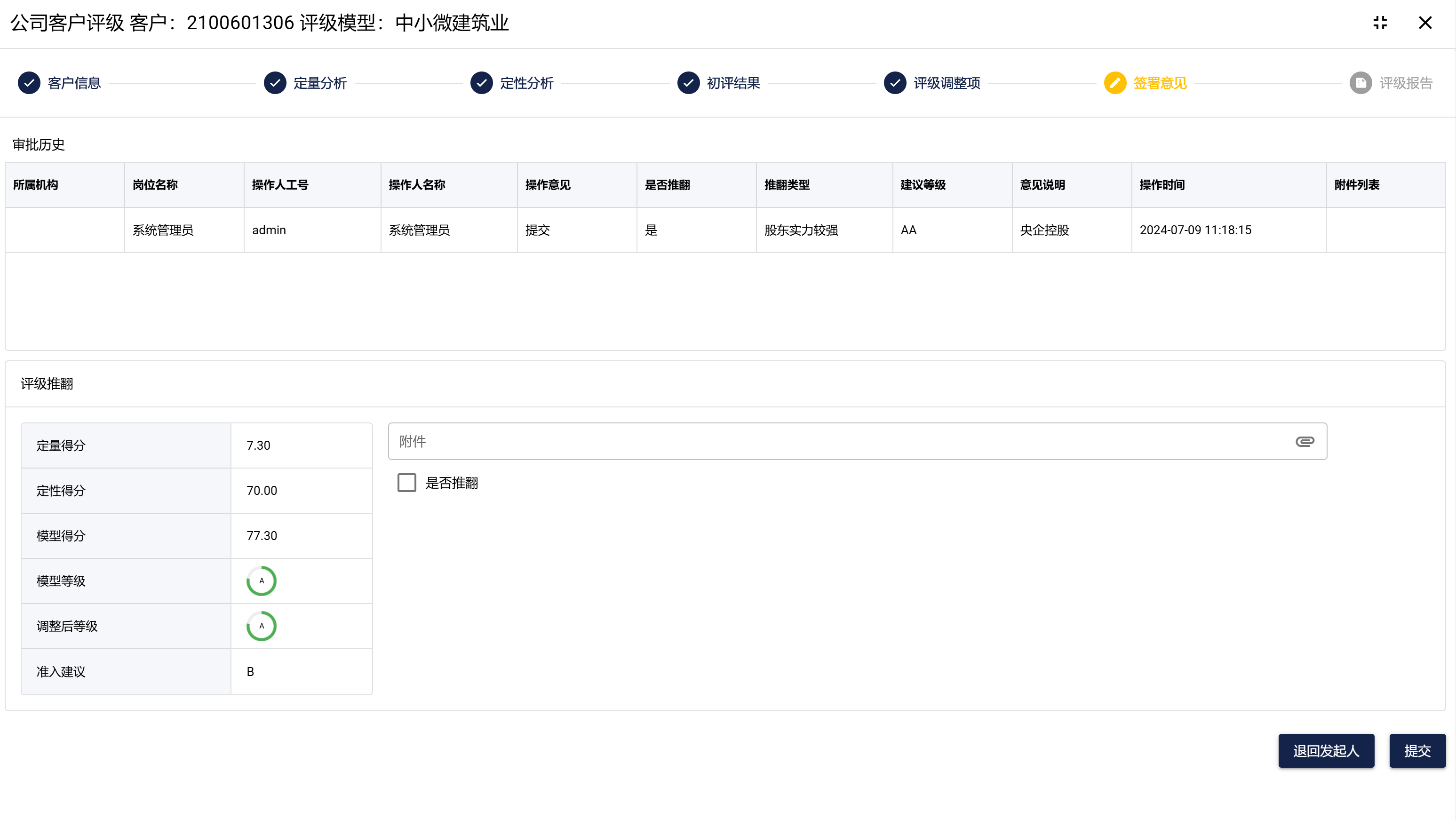Click the 提交 button
The width and height of the screenshot is (1456, 819).
coord(1417,751)
